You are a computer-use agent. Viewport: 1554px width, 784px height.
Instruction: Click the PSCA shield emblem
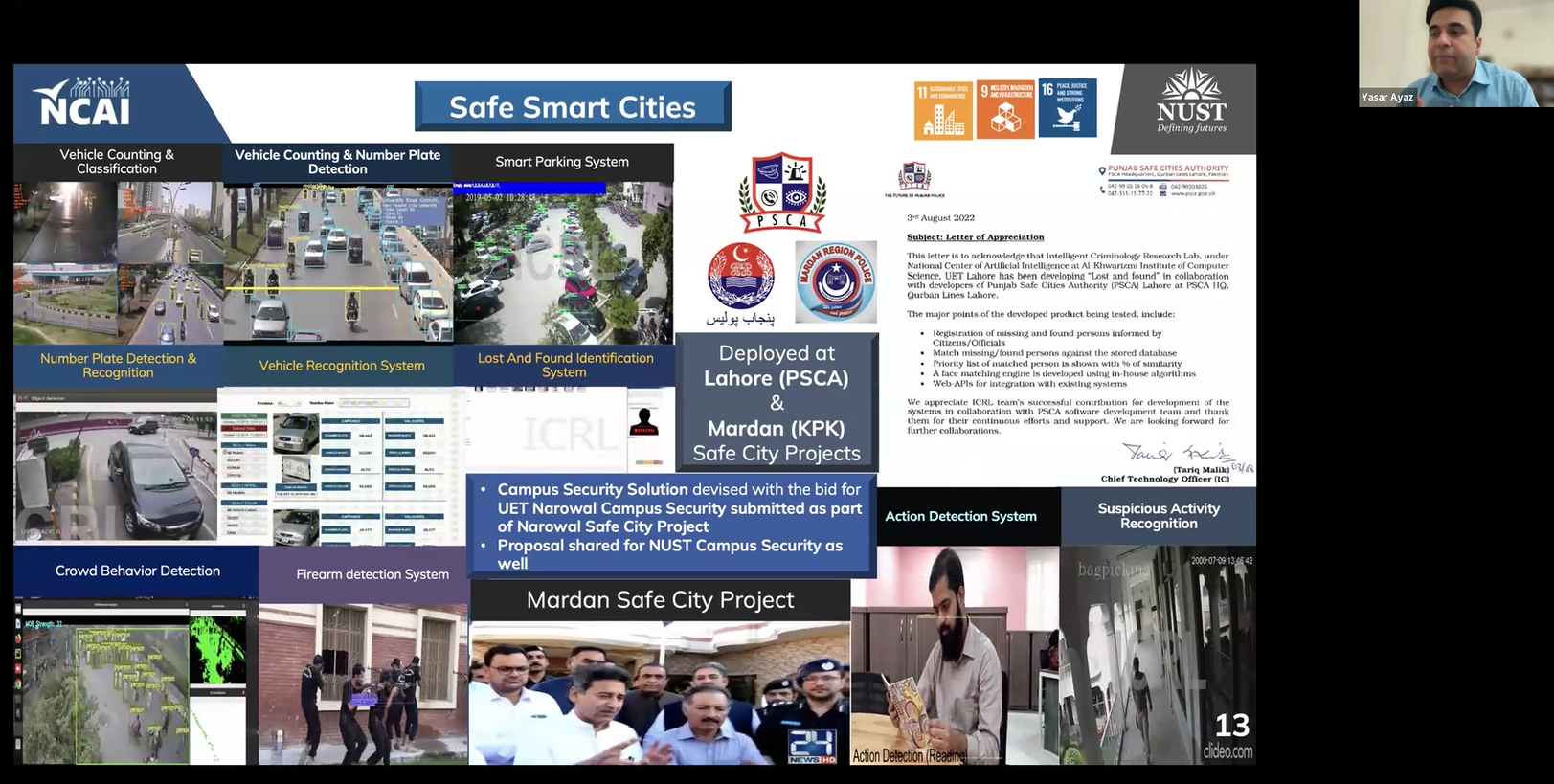point(782,192)
